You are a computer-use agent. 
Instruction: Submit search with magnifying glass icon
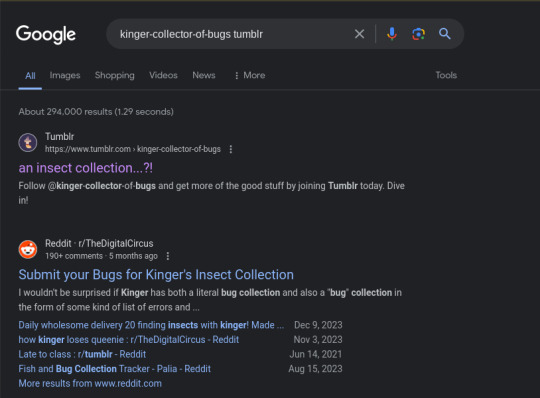pyautogui.click(x=445, y=34)
